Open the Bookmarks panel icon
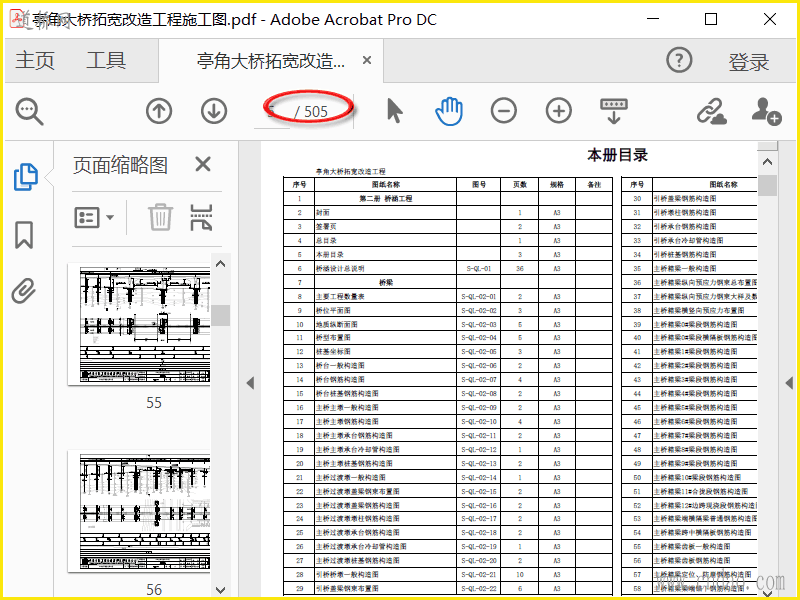This screenshot has height=600, width=800. [x=24, y=235]
